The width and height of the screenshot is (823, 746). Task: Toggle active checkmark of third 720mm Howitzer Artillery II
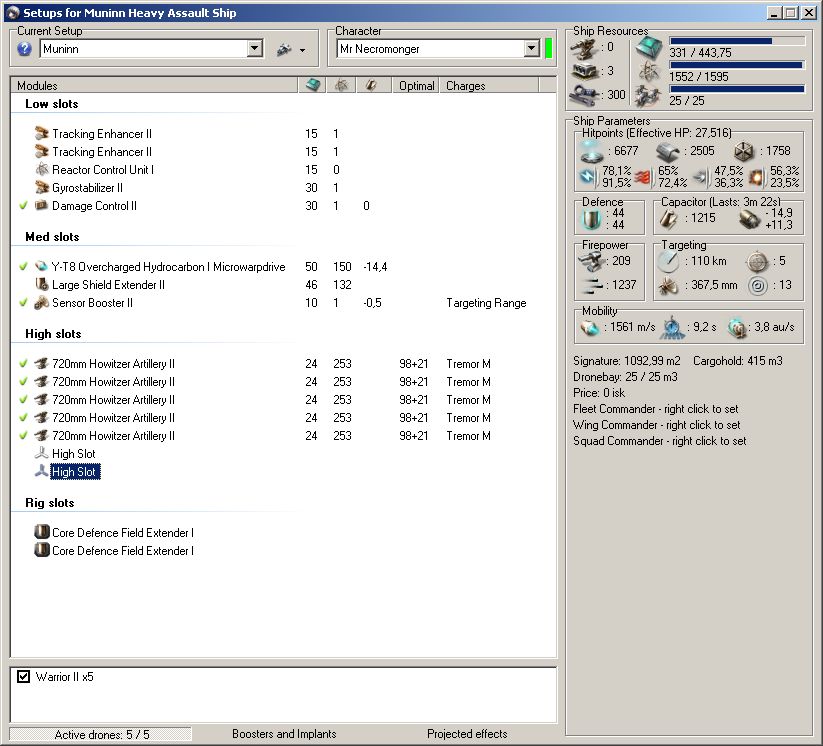pyautogui.click(x=23, y=399)
